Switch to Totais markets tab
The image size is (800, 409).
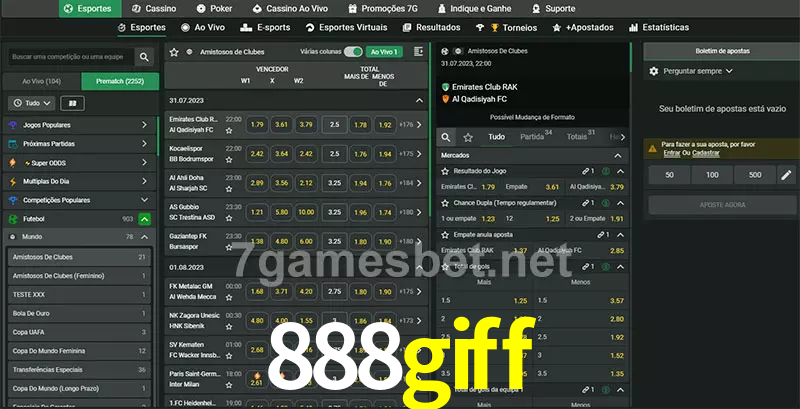(580, 137)
